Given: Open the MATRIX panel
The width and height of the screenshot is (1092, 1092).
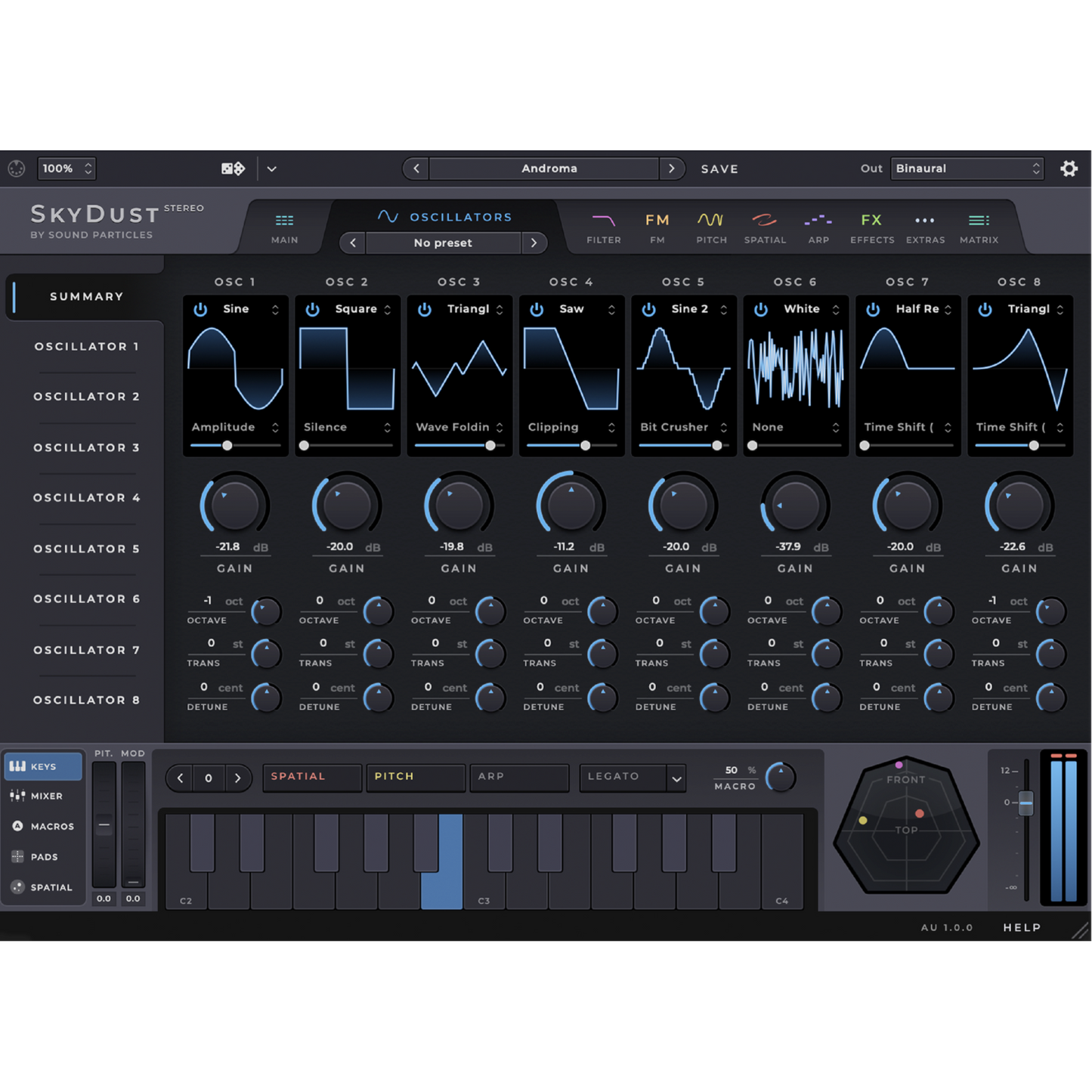Looking at the screenshot, I should [979, 227].
